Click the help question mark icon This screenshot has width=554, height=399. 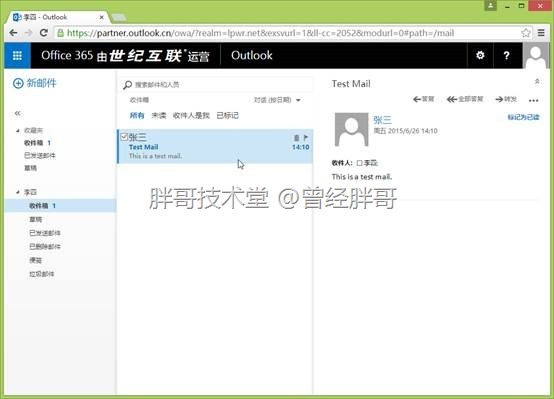point(506,55)
